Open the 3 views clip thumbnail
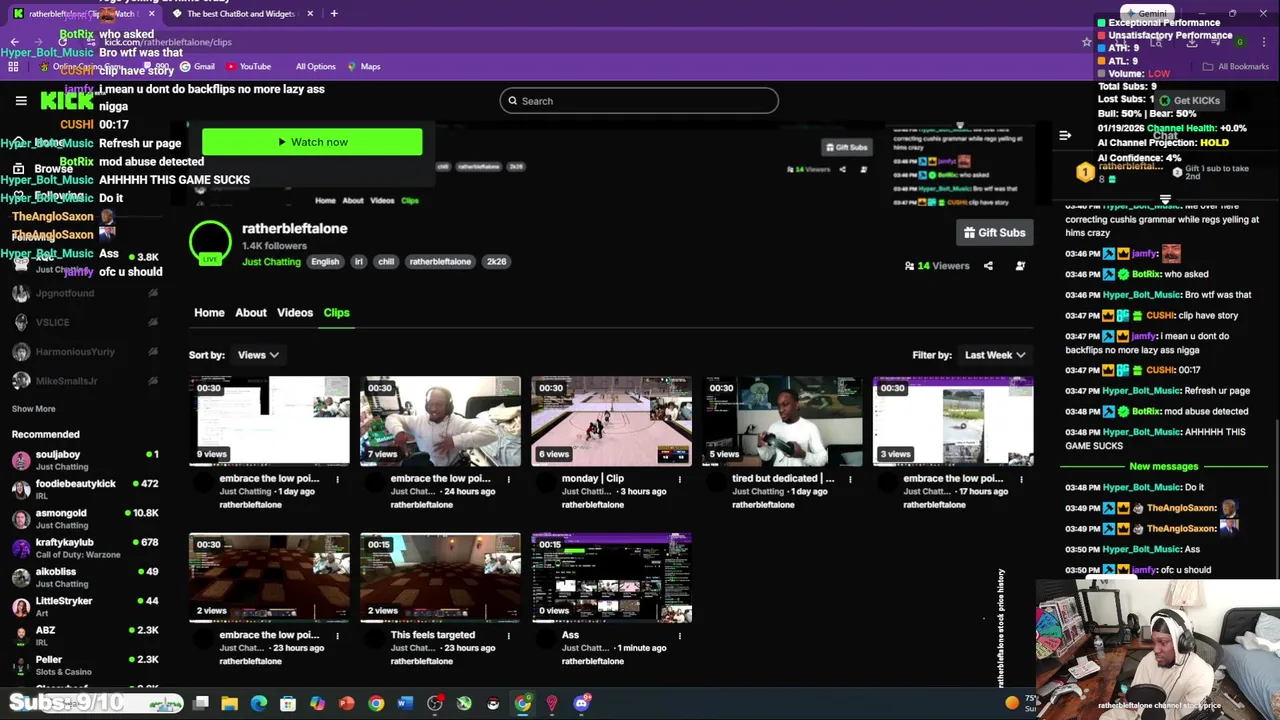 953,421
